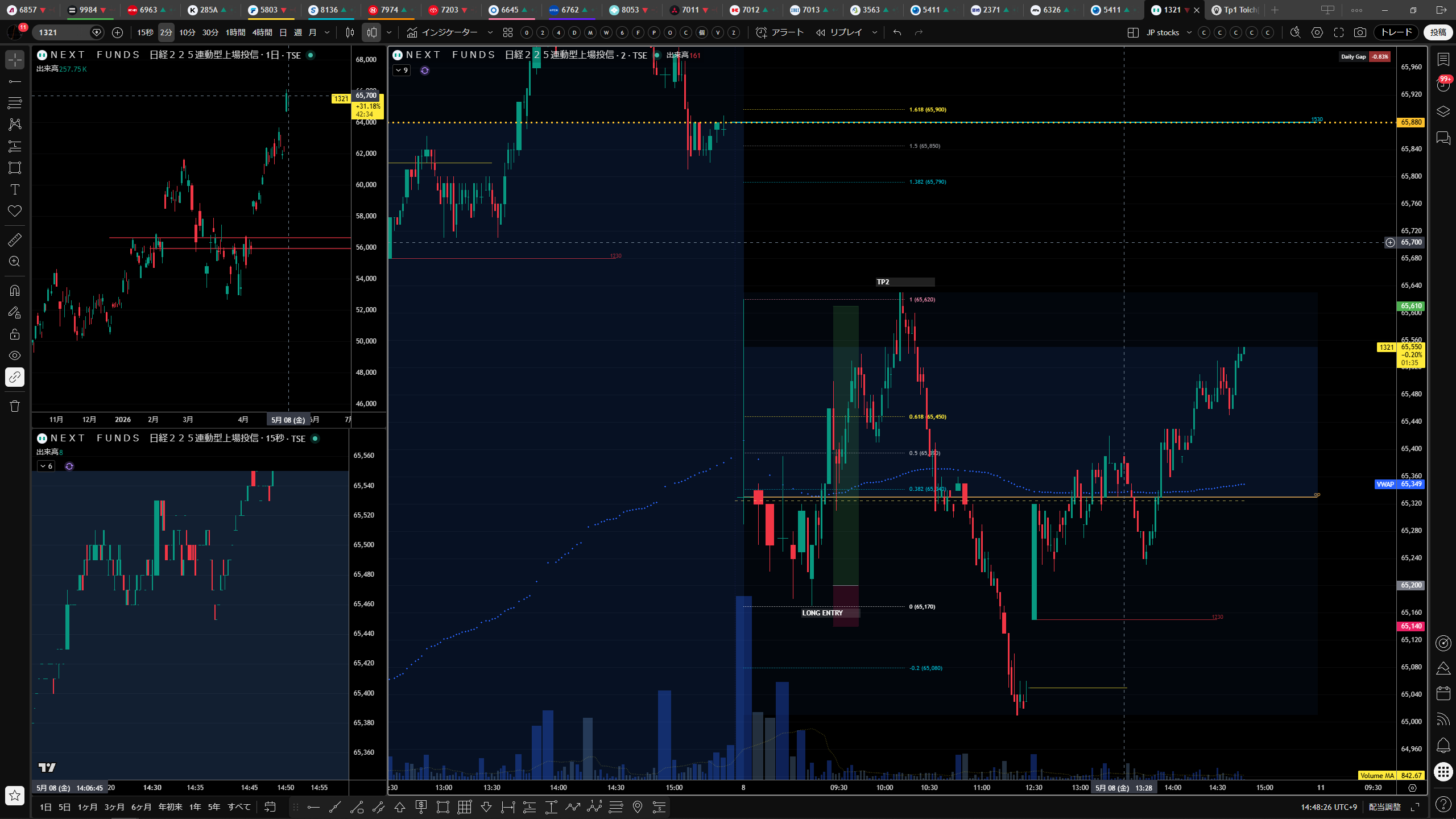Toggle hide all drawings eye icon
This screenshot has height=819, width=1456.
tap(15, 355)
